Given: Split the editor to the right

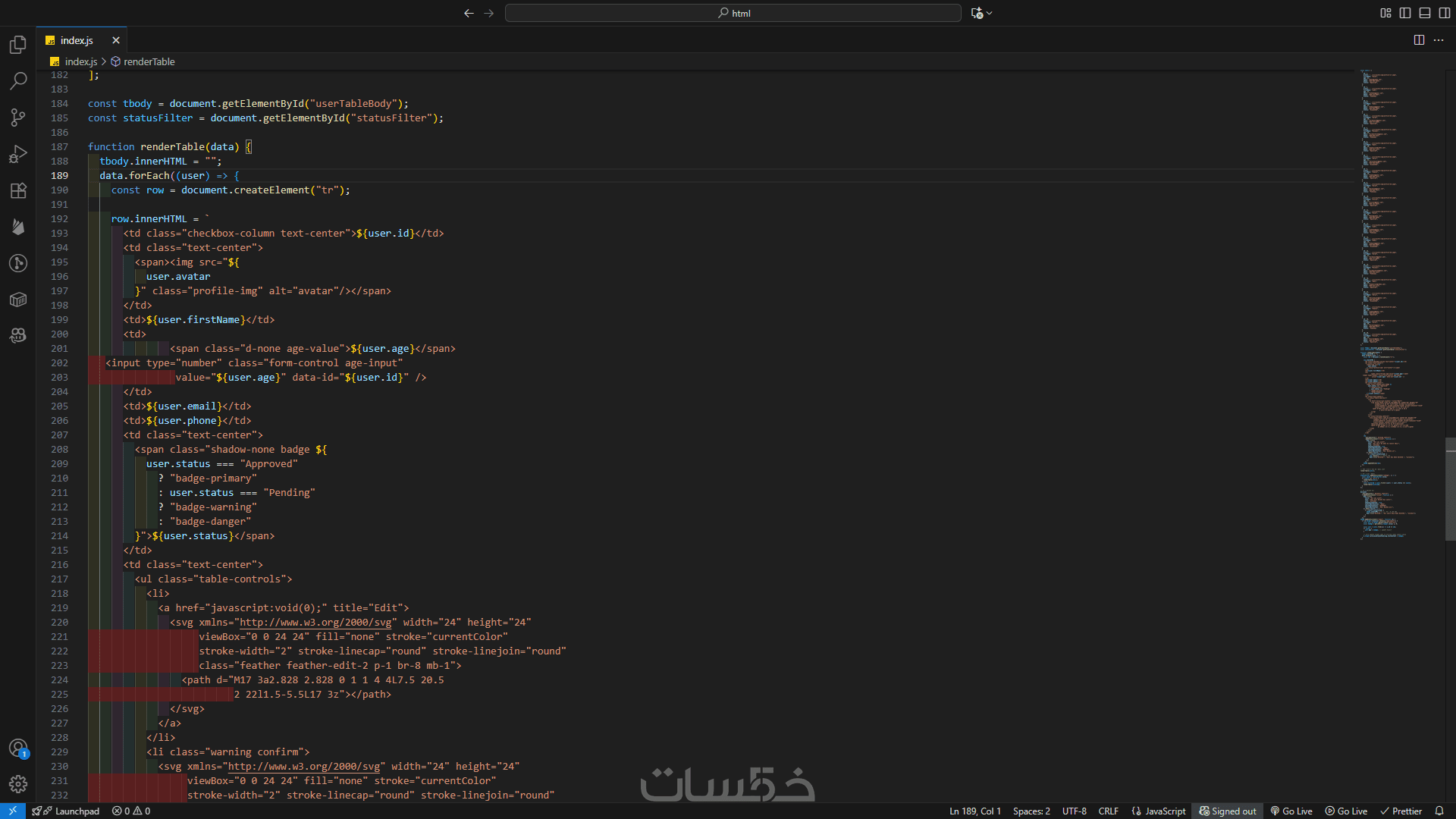Looking at the screenshot, I should point(1419,40).
